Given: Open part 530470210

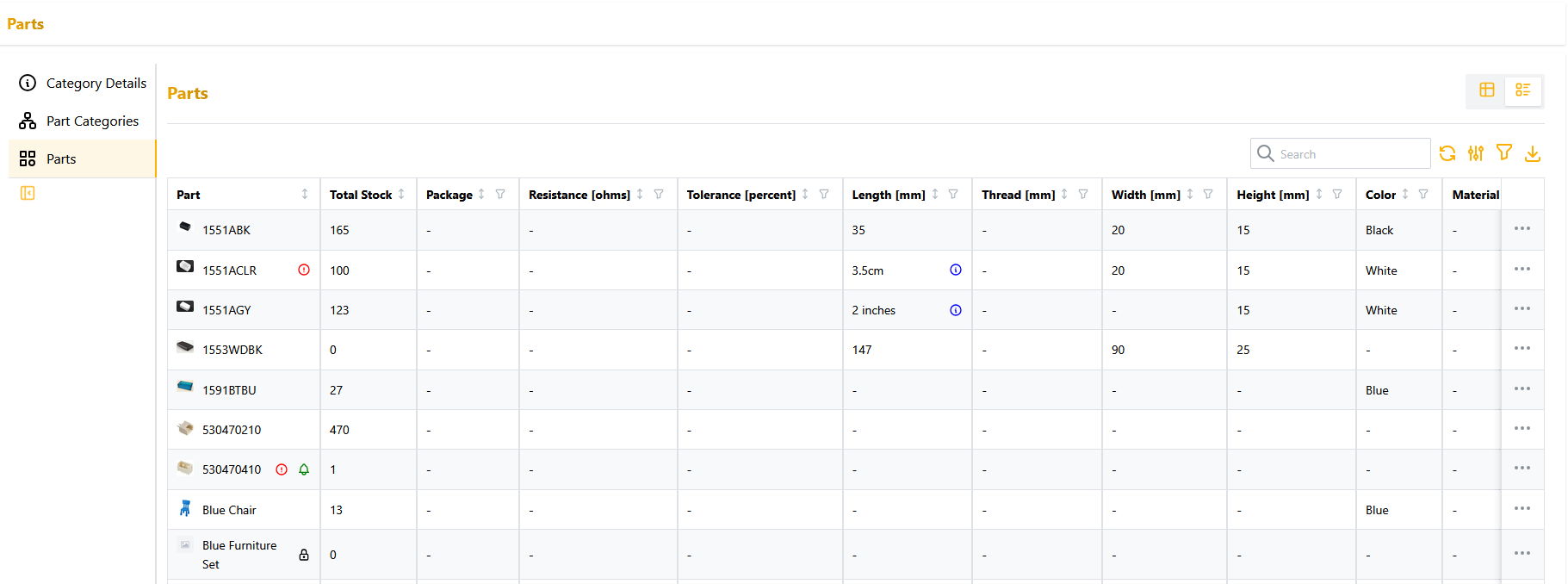Looking at the screenshot, I should coord(232,430).
